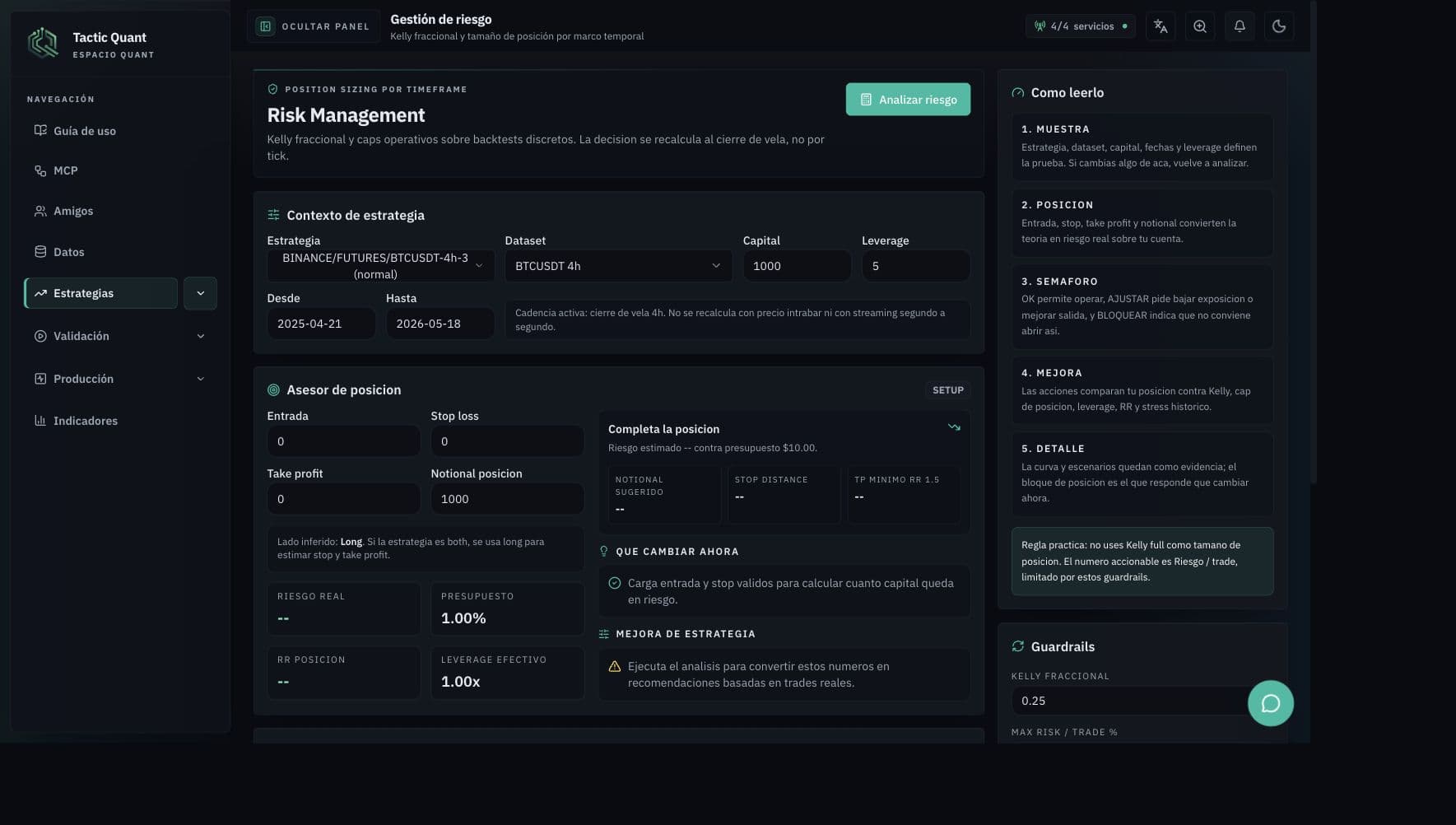The image size is (1456, 825).
Task: Click the '3. SEMAFORO' card heading
Action: click(1059, 282)
